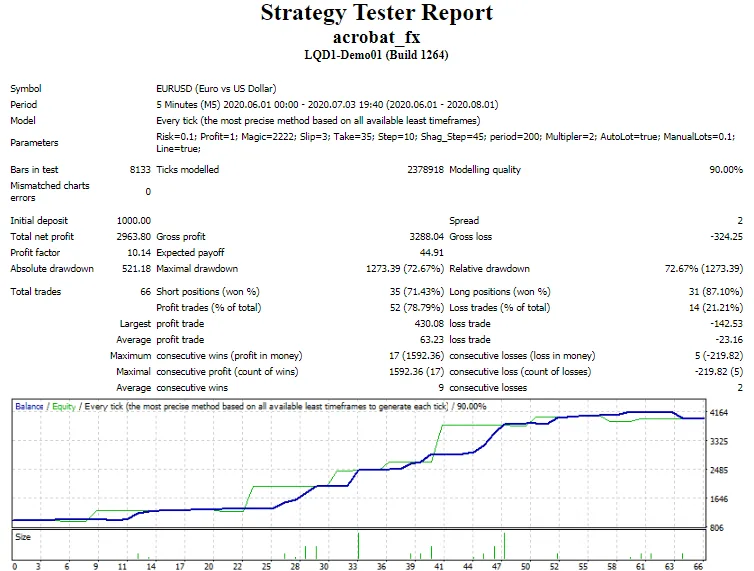
Task: Click the Equity legend label in chart
Action: tap(65, 406)
